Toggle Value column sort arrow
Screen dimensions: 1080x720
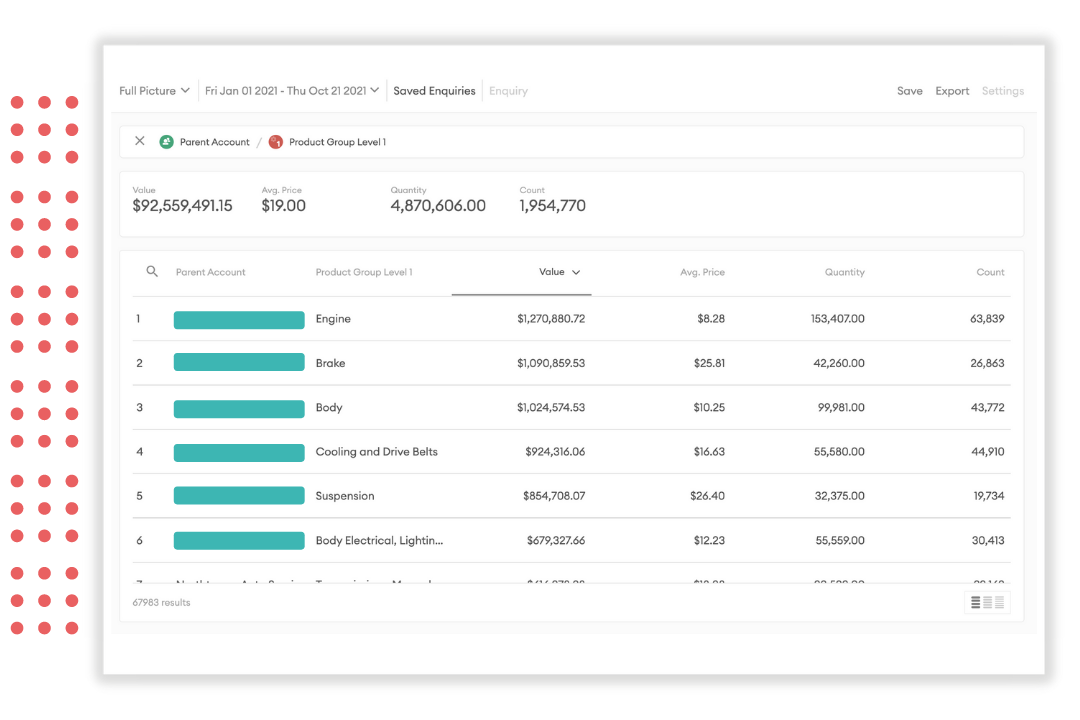click(x=576, y=272)
